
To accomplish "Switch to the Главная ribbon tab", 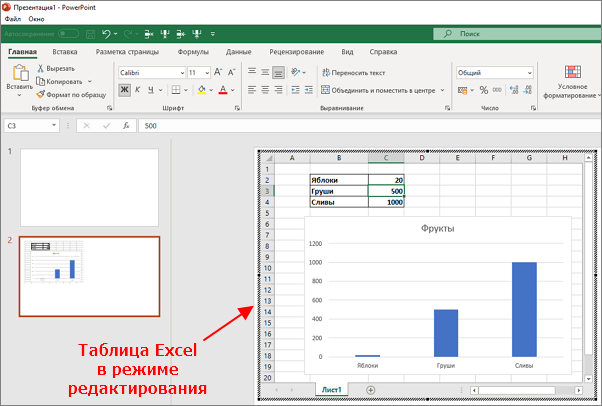I will pos(23,52).
